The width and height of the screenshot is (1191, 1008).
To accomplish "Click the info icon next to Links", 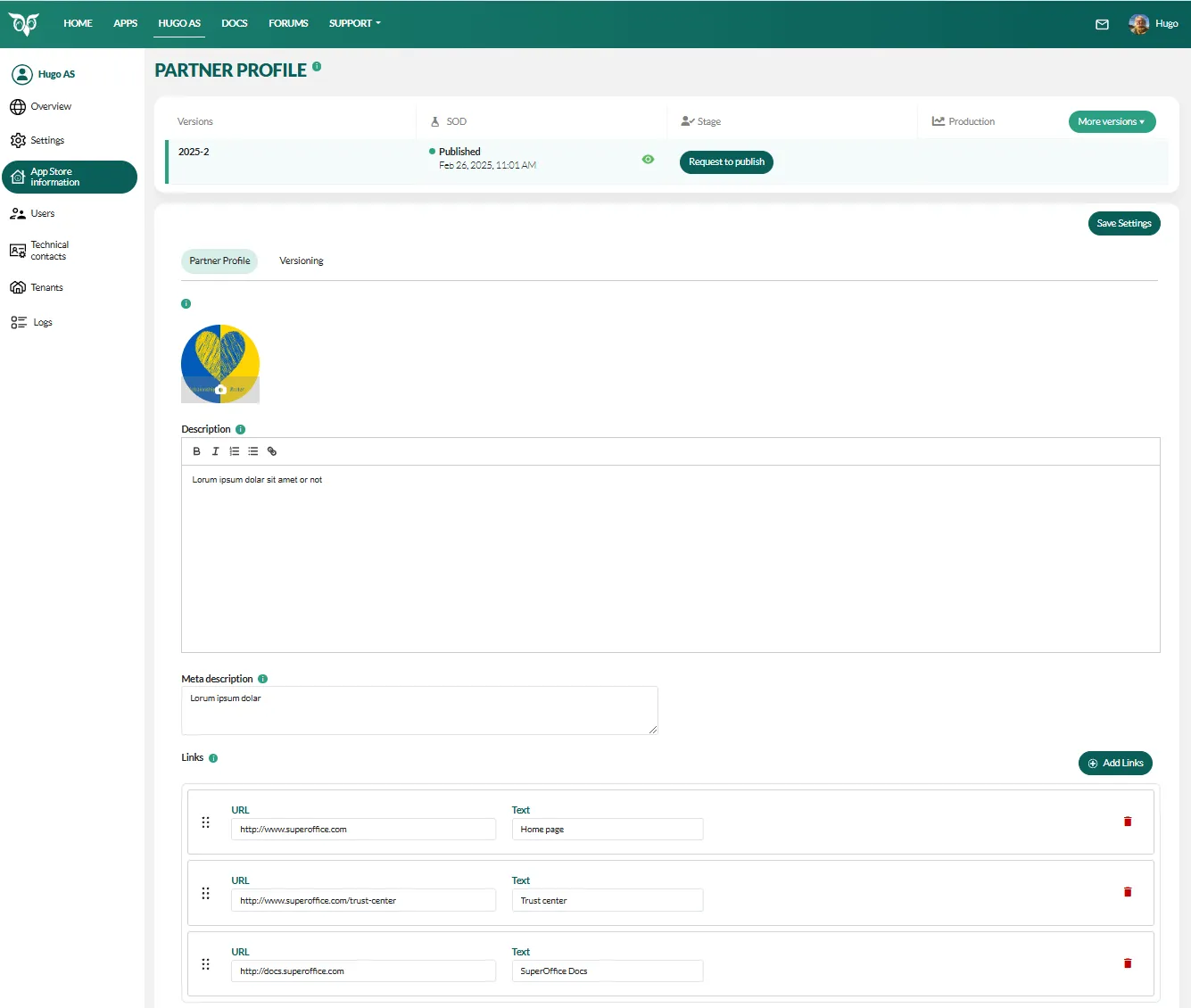I will [x=213, y=758].
